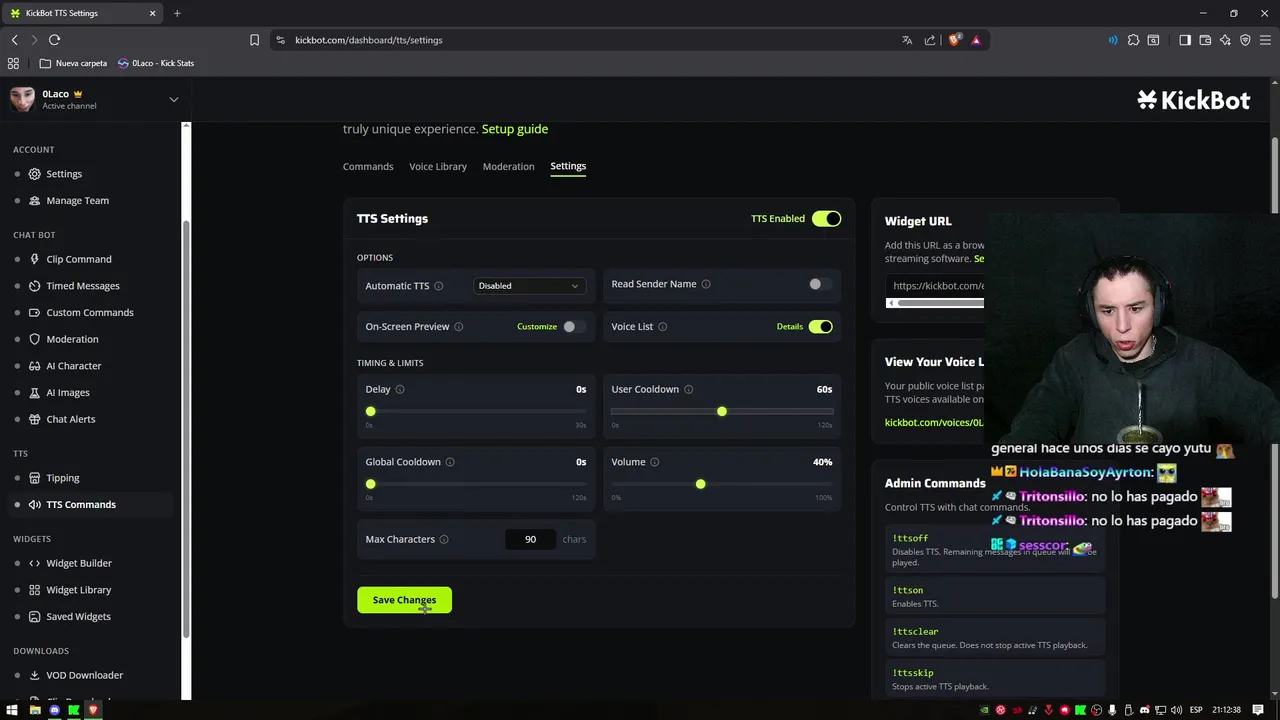
Task: Show info tooltip for On-Screen Preview
Action: (459, 327)
